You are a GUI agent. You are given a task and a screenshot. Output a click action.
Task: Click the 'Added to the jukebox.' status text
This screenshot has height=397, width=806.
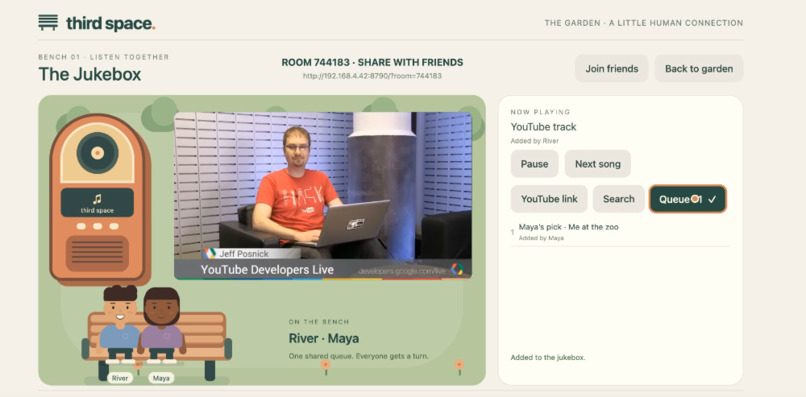tap(548, 357)
